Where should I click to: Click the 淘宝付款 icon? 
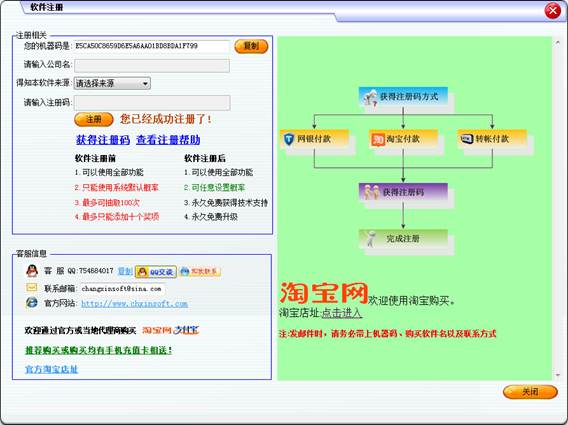[x=378, y=139]
